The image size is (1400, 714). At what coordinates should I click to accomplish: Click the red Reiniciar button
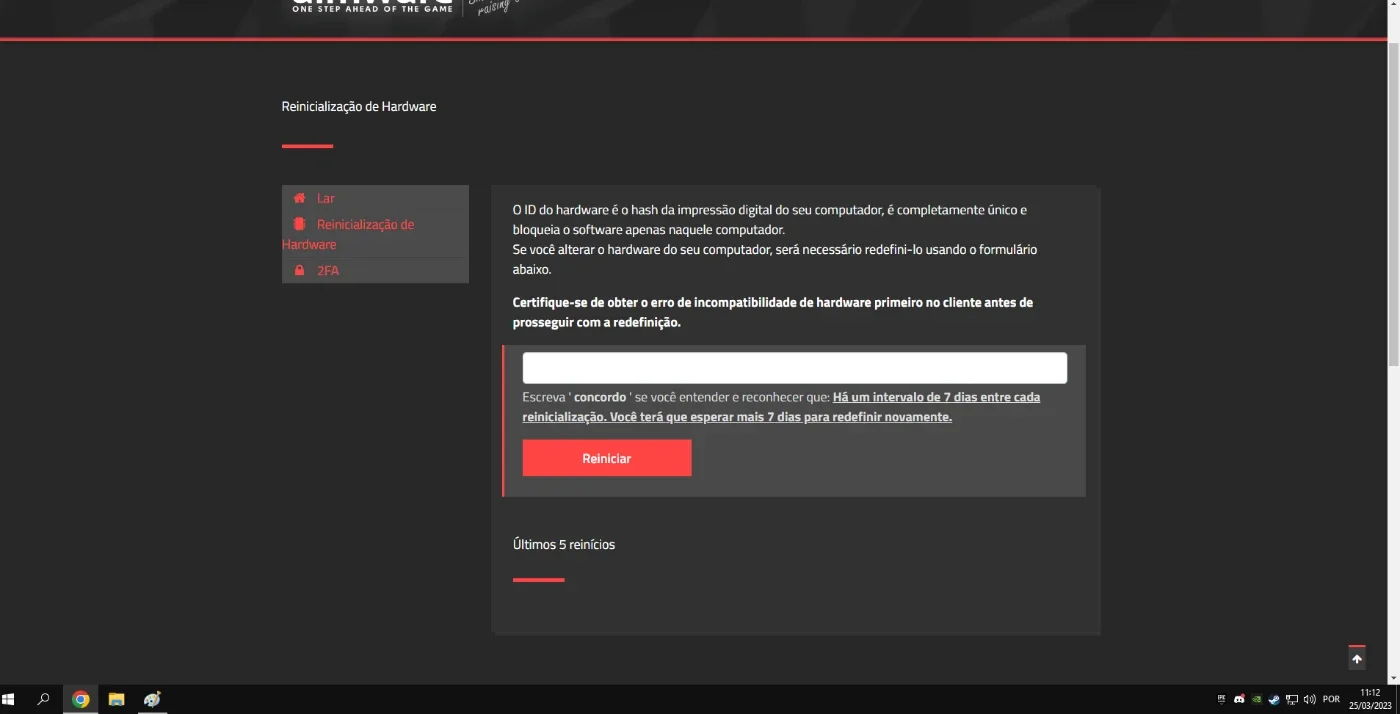point(606,458)
